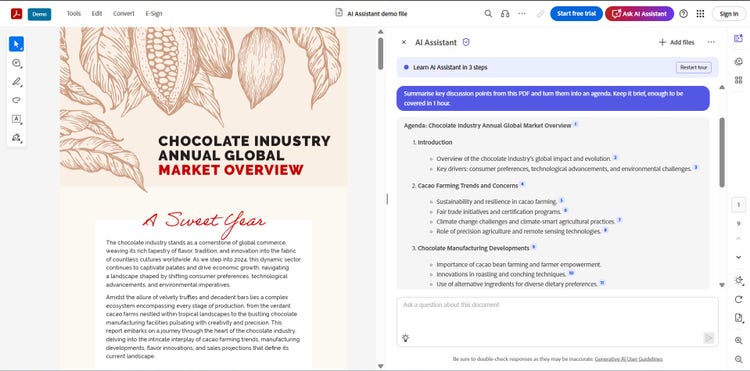
Task: Click the chat scroll down arrow
Action: pyautogui.click(x=722, y=285)
